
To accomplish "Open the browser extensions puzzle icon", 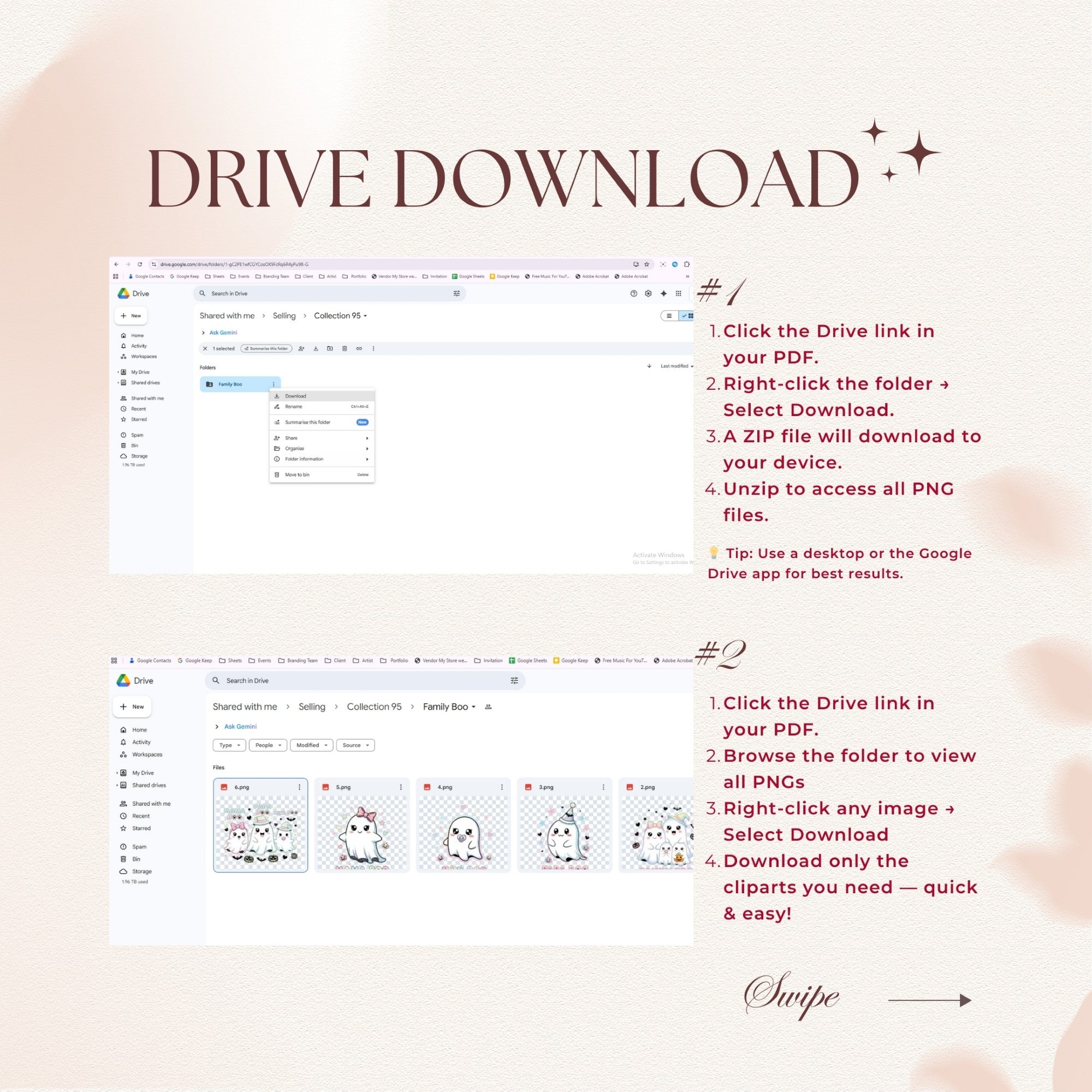I will (687, 264).
